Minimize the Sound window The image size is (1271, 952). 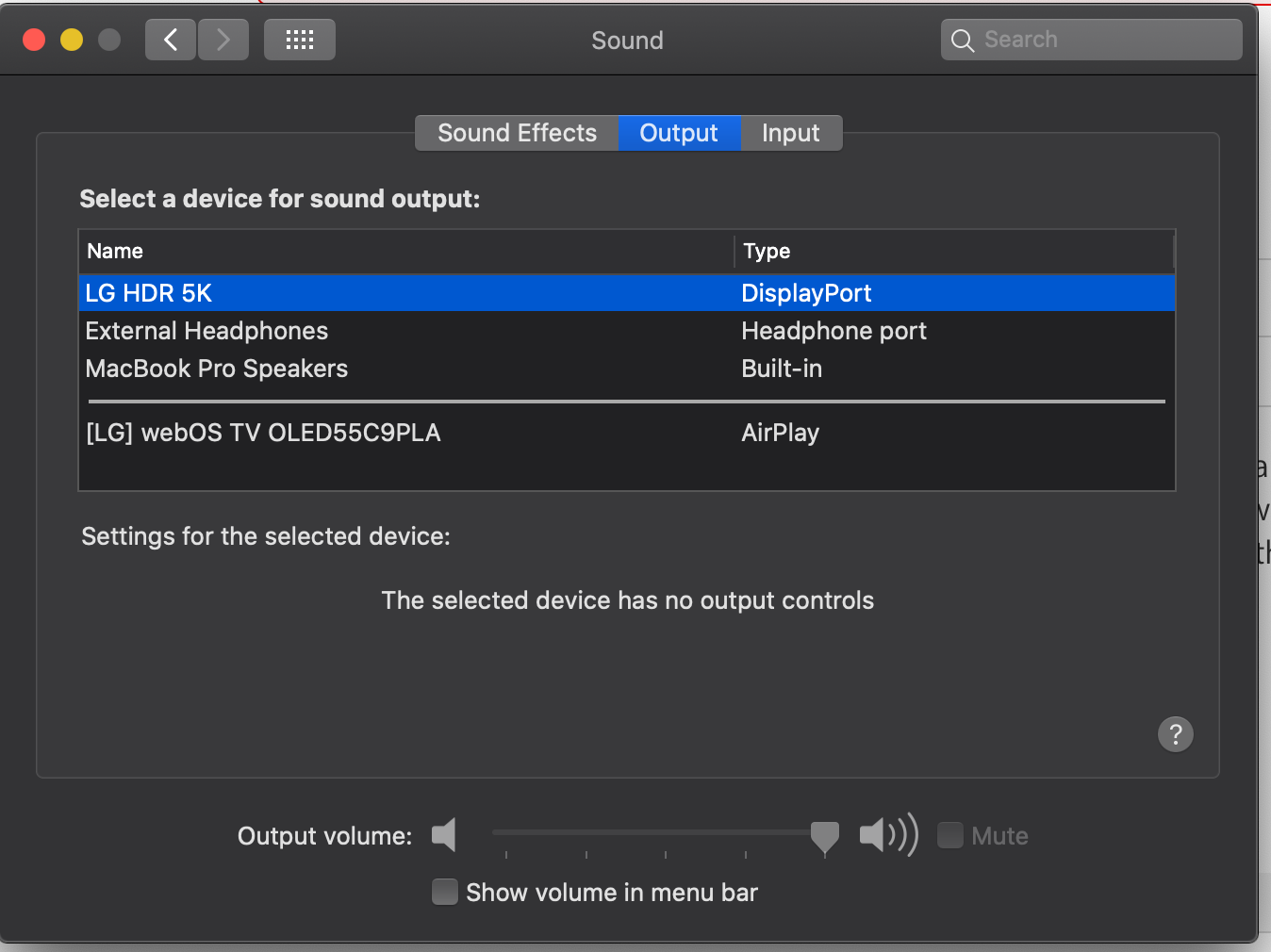tap(72, 40)
